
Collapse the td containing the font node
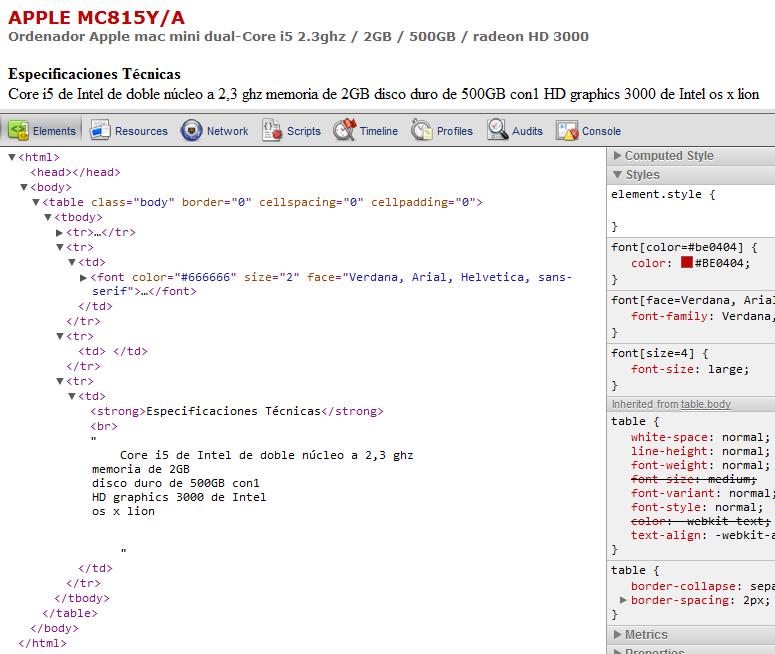72,262
